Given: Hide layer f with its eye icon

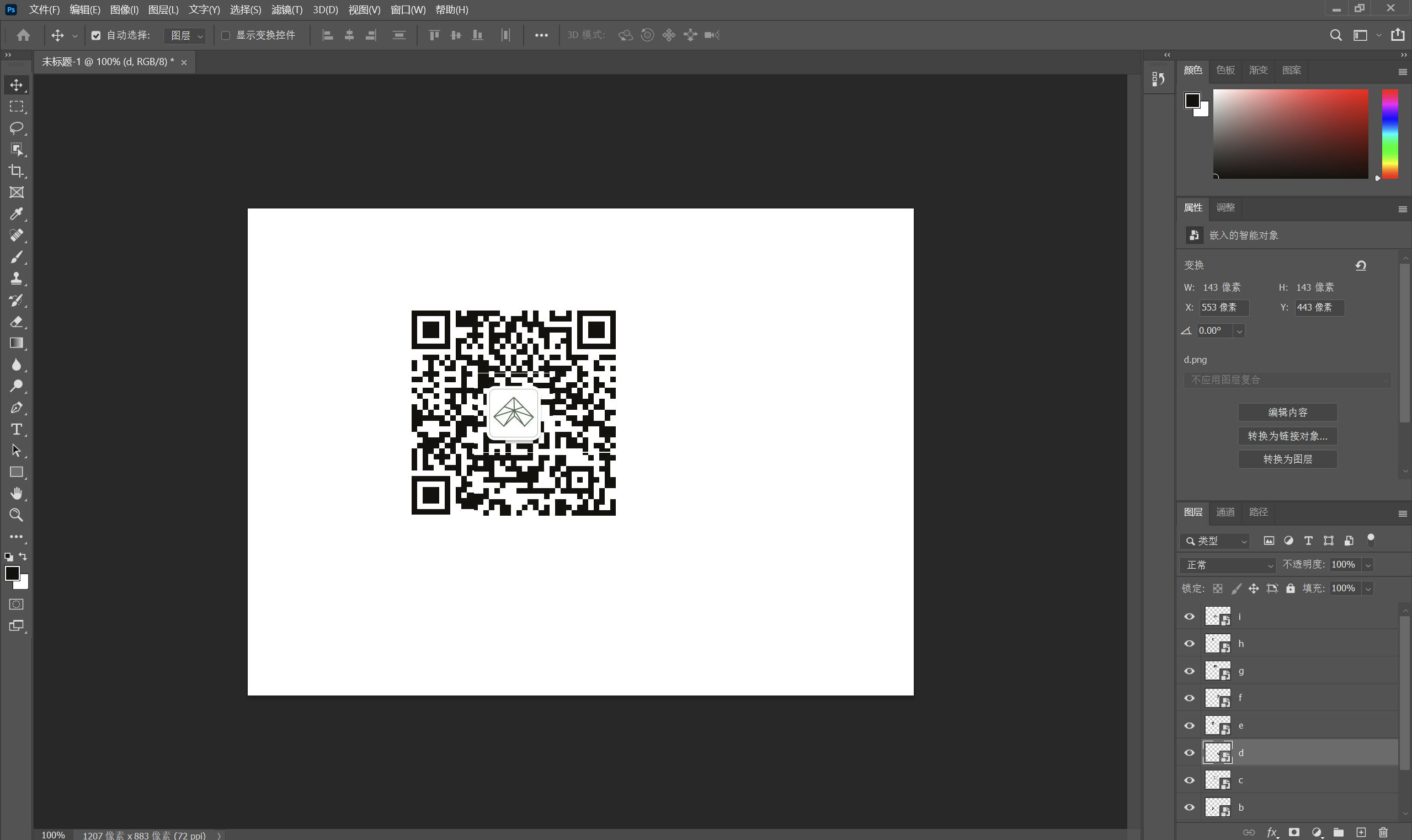Looking at the screenshot, I should pyautogui.click(x=1190, y=698).
